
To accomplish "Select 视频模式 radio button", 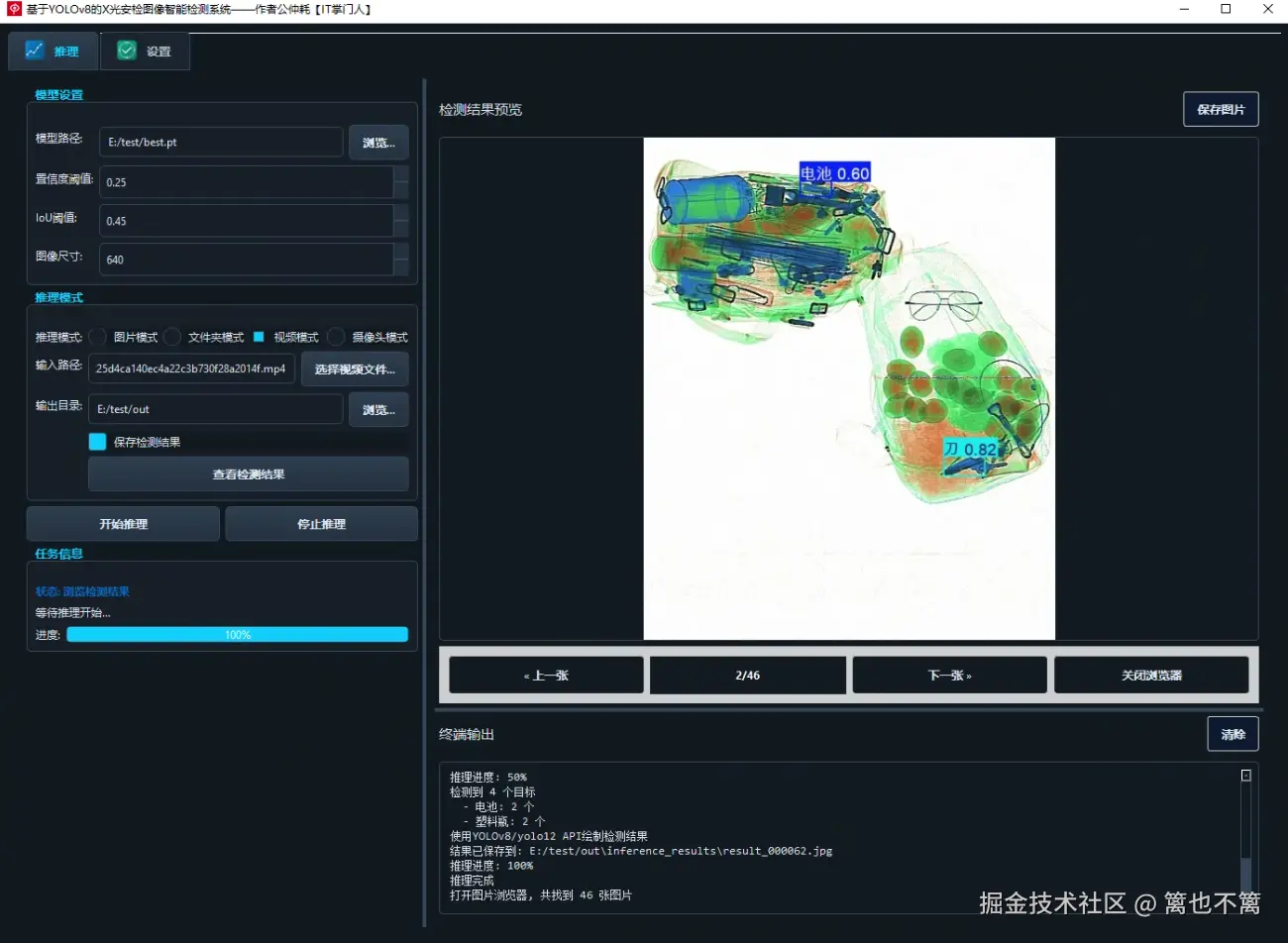I will point(259,337).
